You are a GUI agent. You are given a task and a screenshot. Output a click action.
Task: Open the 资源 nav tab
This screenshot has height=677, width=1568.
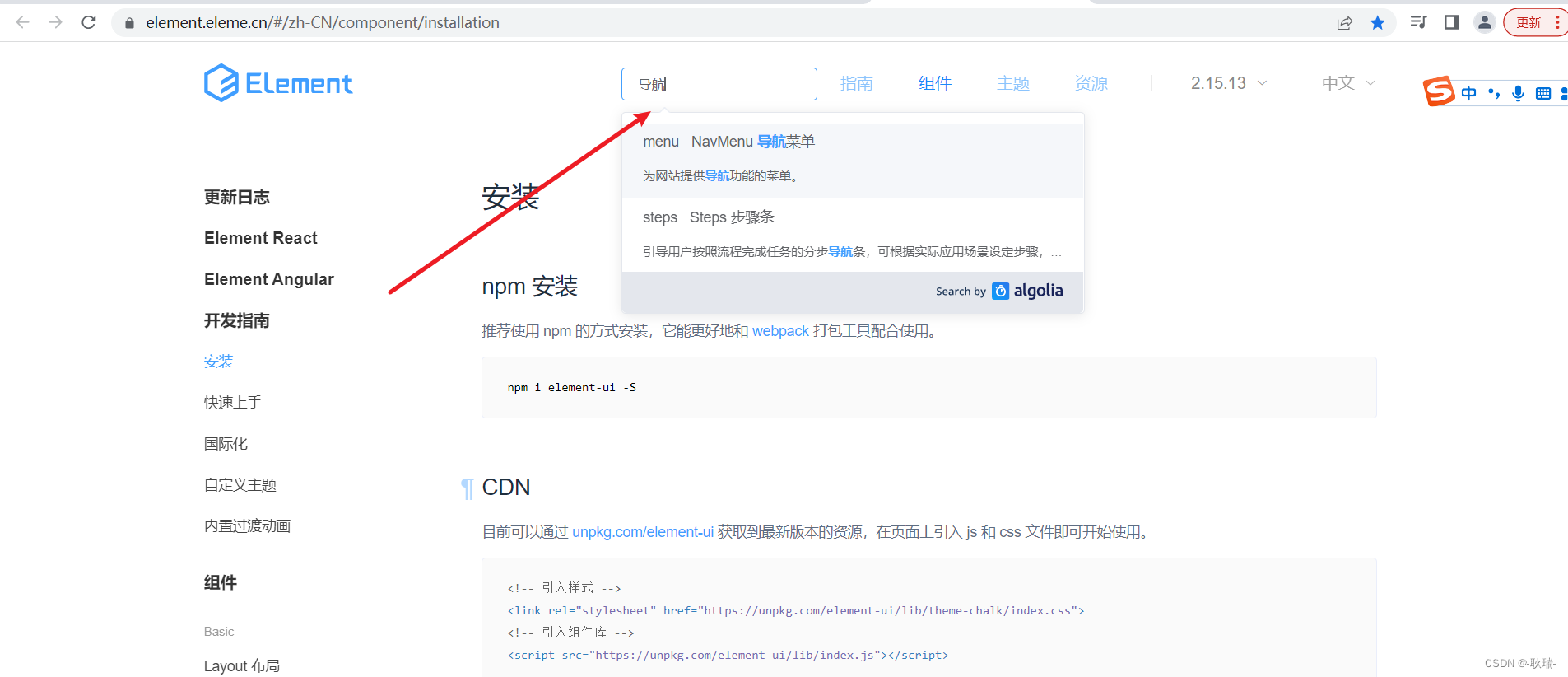(1091, 83)
